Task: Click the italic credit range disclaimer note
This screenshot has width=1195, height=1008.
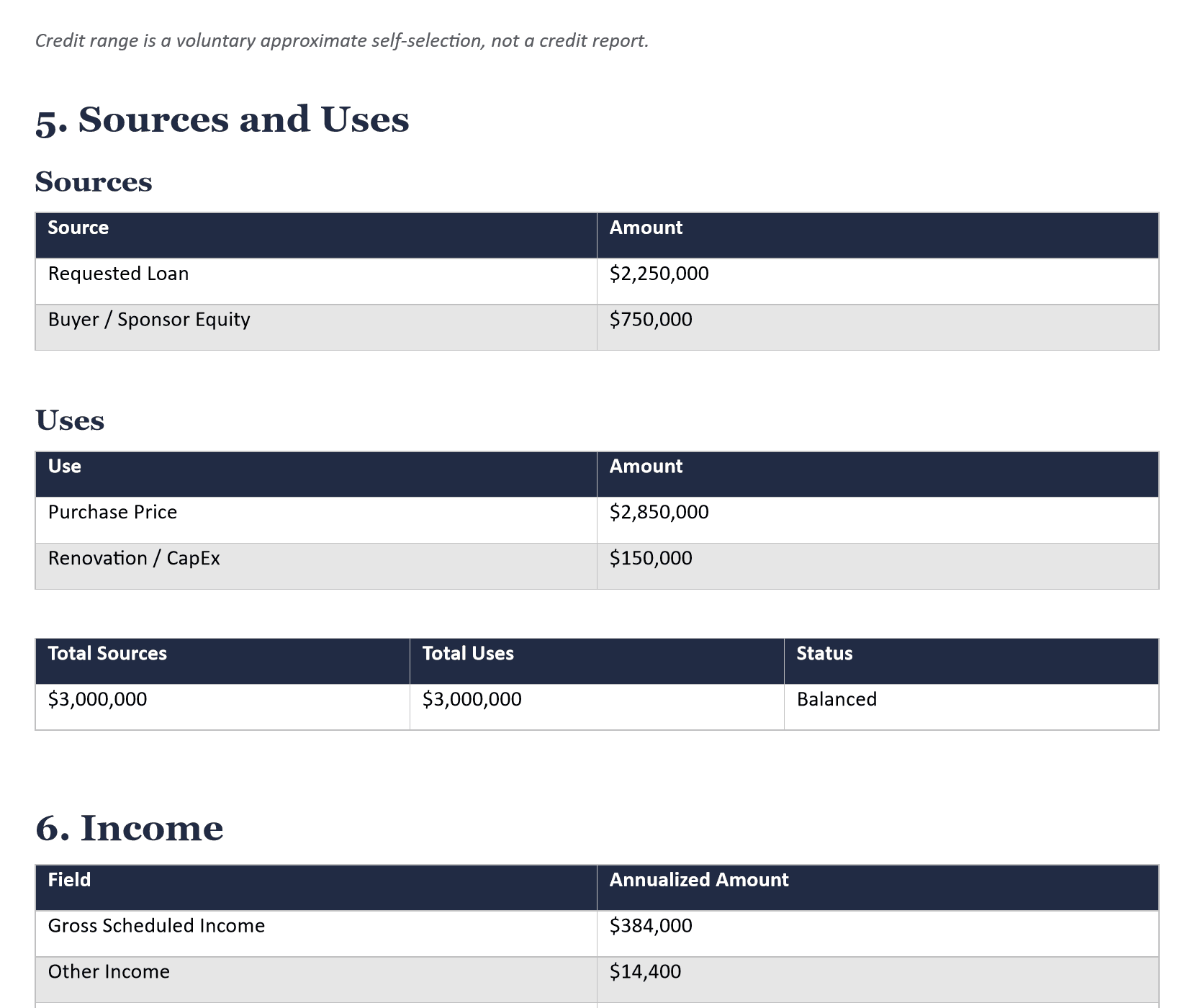Action: coord(342,41)
